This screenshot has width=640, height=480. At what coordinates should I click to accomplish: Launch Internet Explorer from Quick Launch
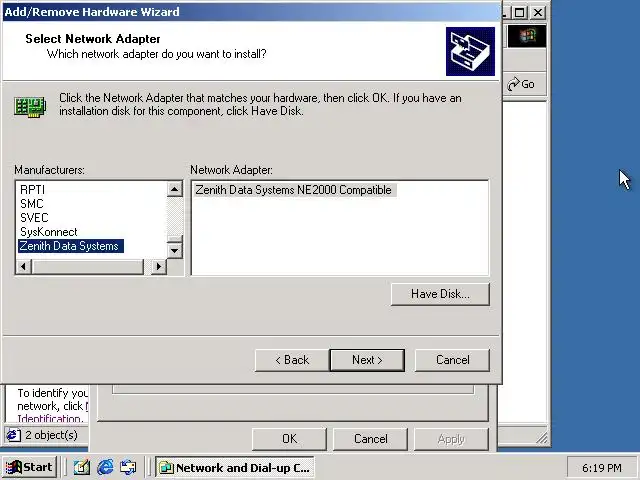[x=105, y=467]
